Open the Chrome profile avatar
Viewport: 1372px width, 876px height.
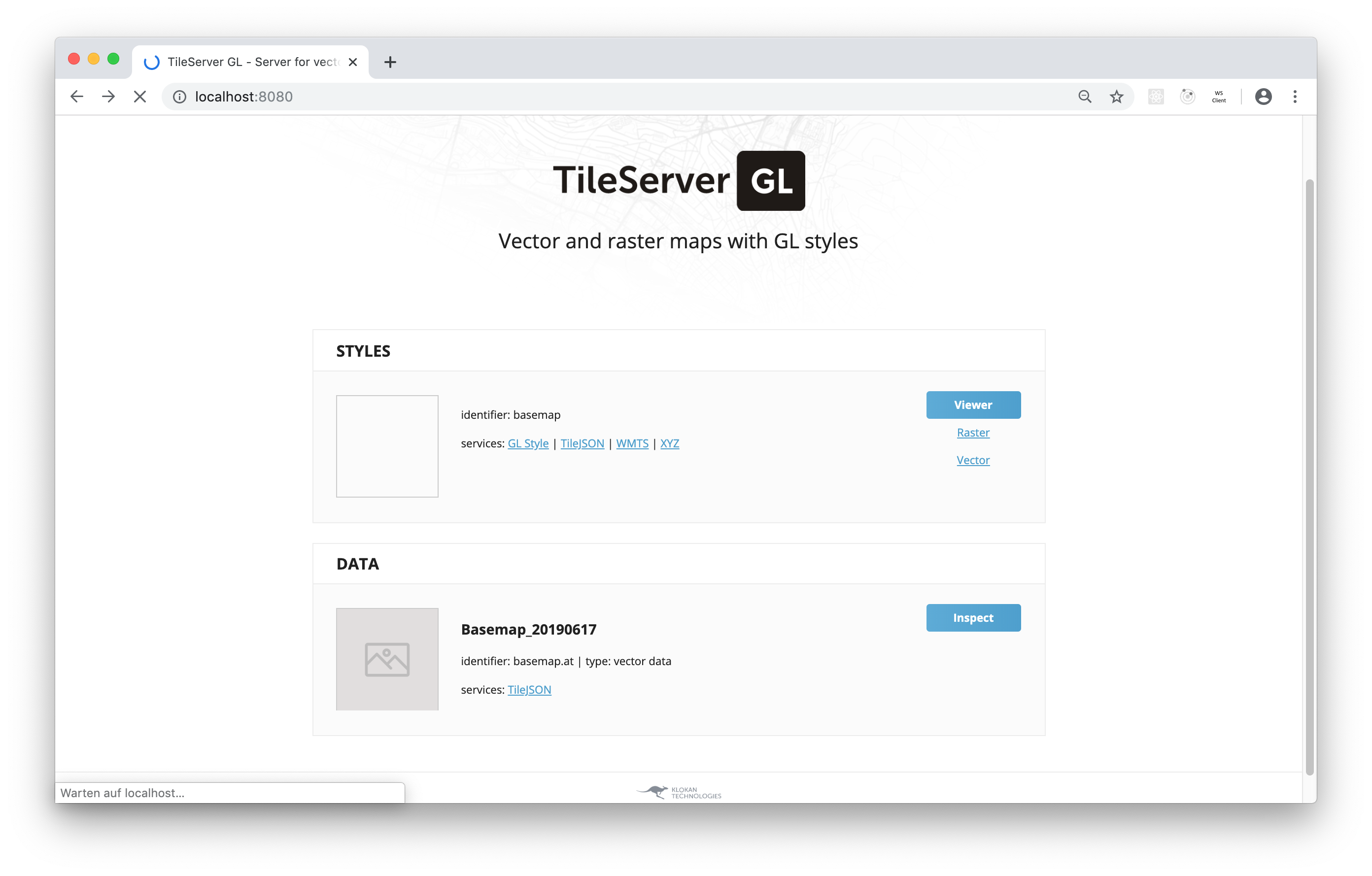click(x=1263, y=97)
